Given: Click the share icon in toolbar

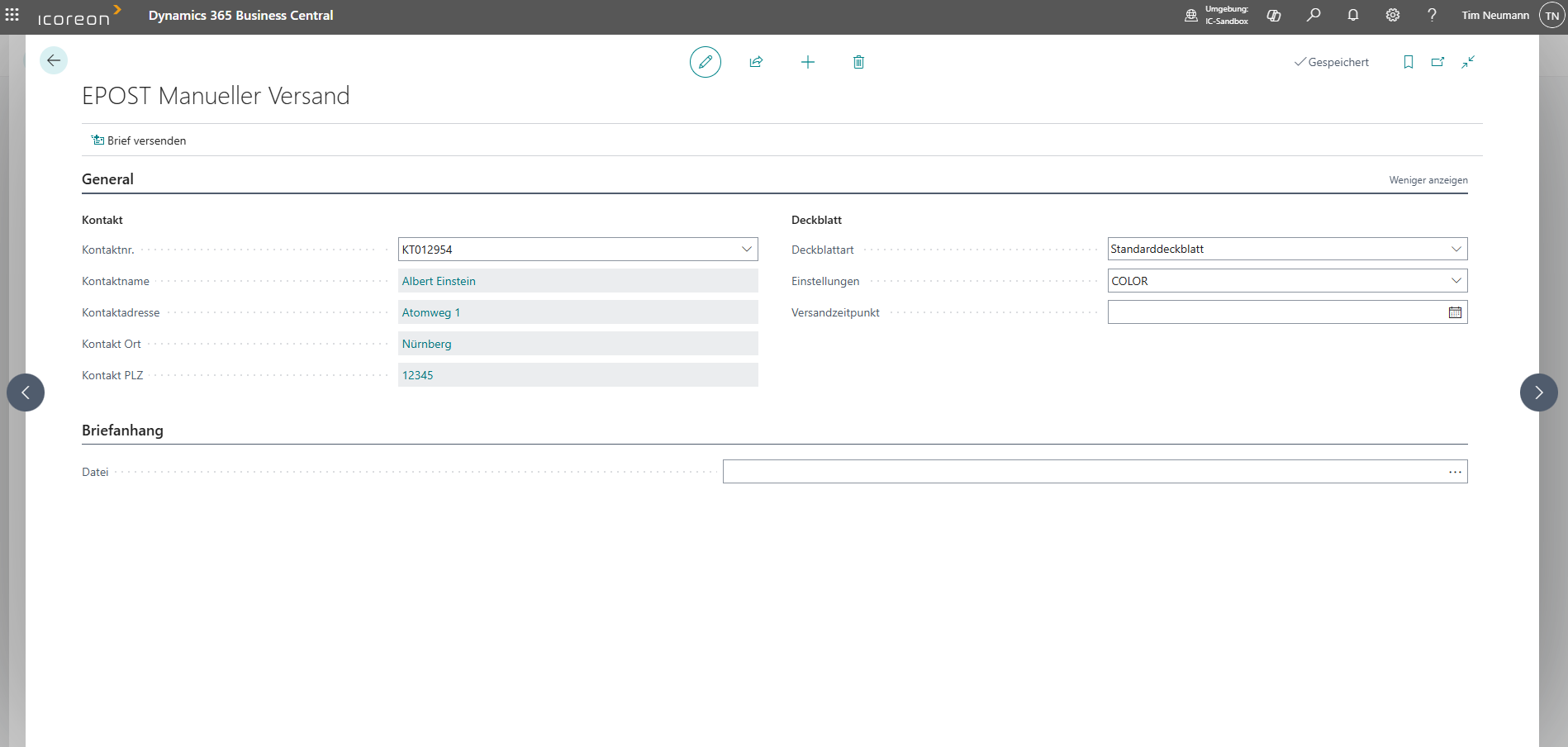Looking at the screenshot, I should tap(756, 62).
